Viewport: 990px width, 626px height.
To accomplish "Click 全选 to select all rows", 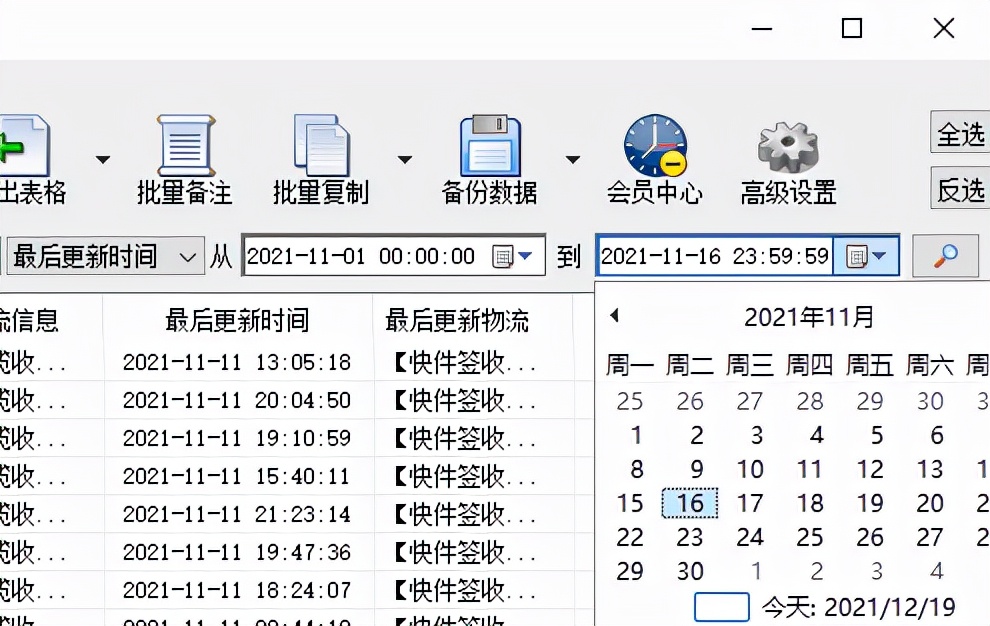I will tap(959, 132).
